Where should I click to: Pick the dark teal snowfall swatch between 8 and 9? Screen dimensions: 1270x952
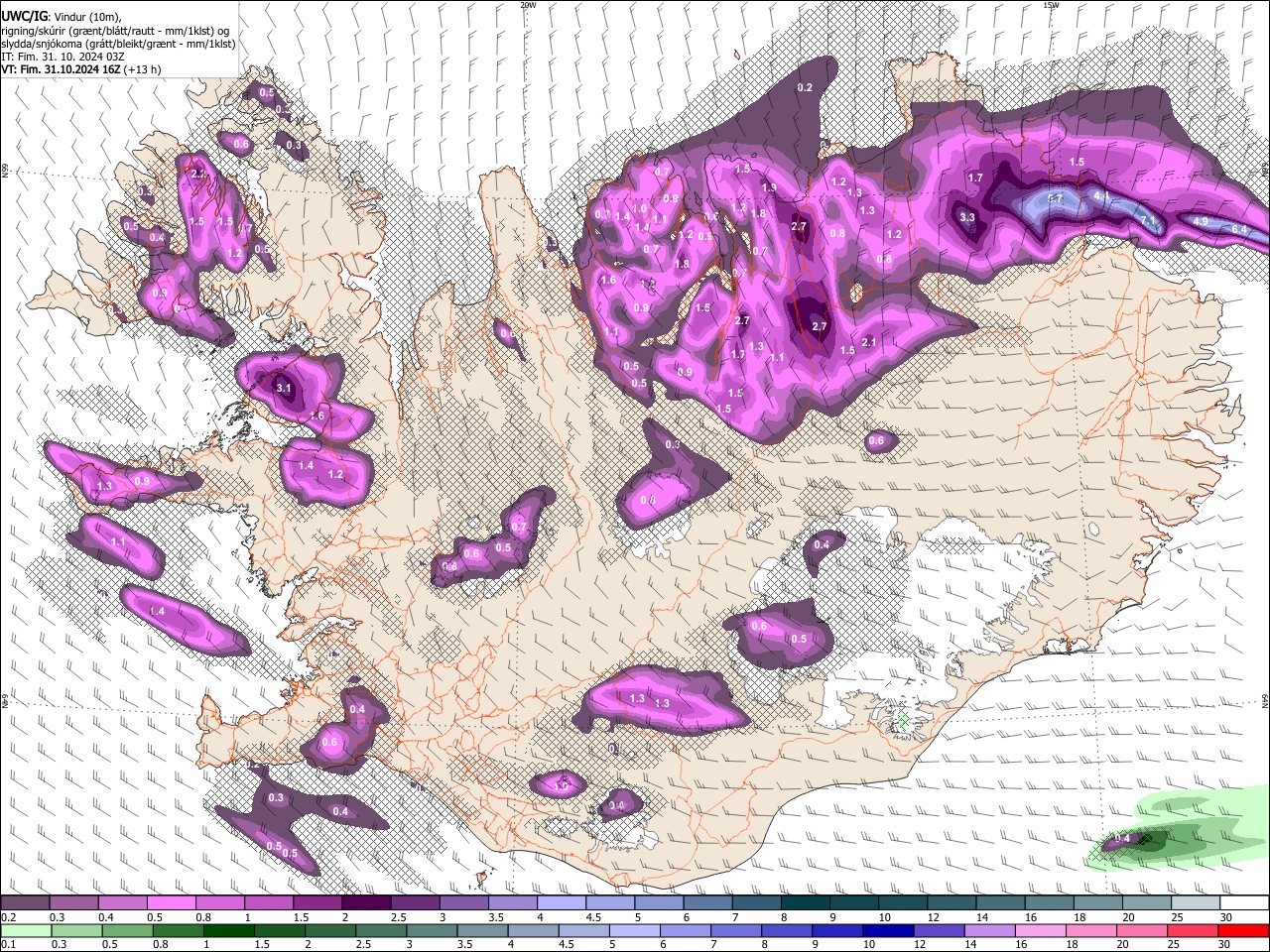point(805,903)
